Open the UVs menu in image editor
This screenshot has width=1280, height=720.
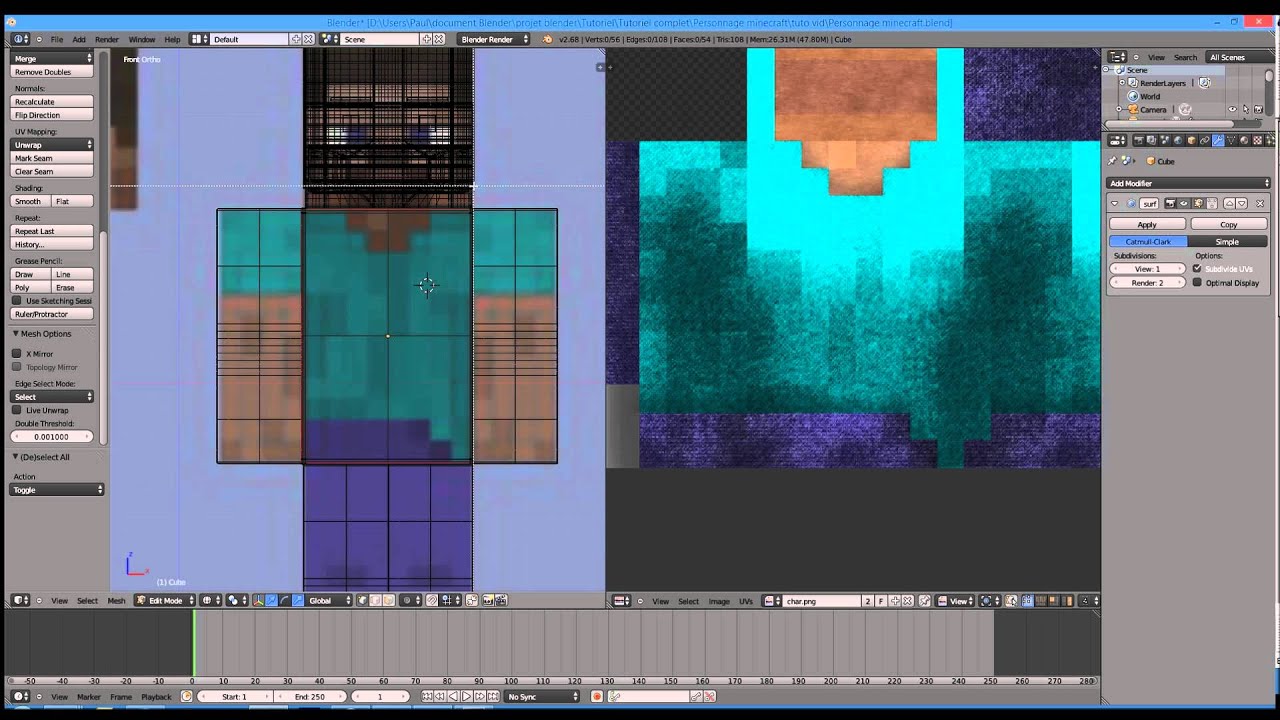click(x=746, y=601)
